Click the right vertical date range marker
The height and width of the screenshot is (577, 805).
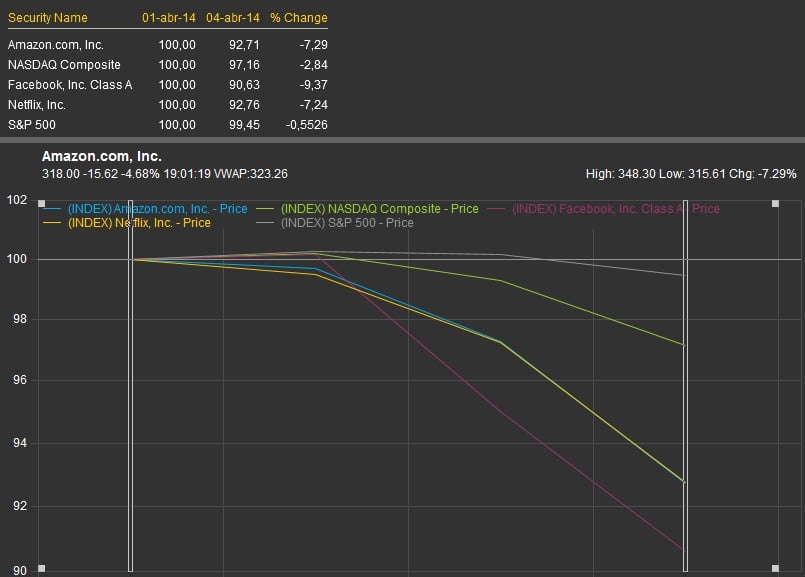coord(685,386)
